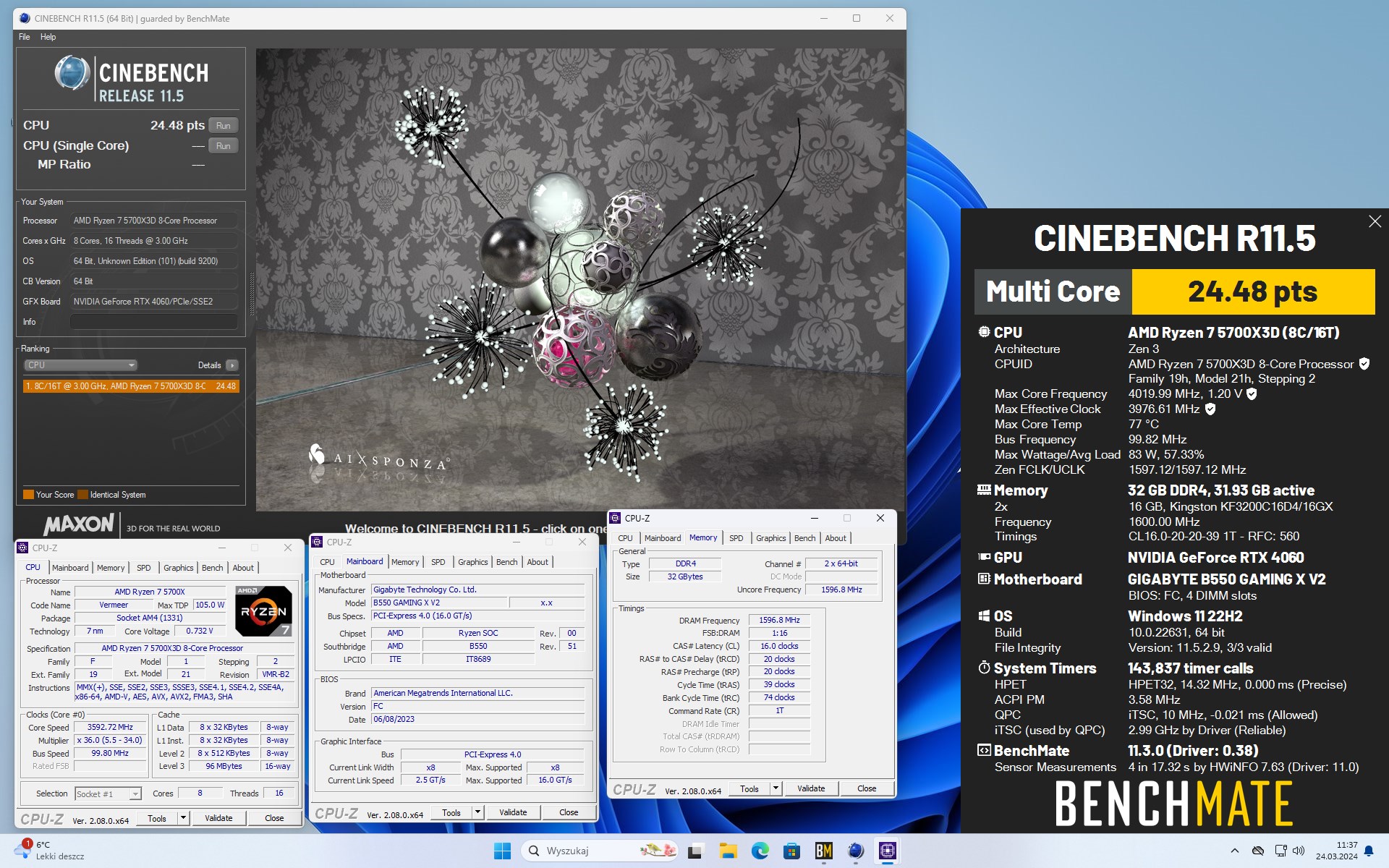The image size is (1389, 868).
Task: Run the CPU (Single Core) benchmark
Action: click(224, 146)
